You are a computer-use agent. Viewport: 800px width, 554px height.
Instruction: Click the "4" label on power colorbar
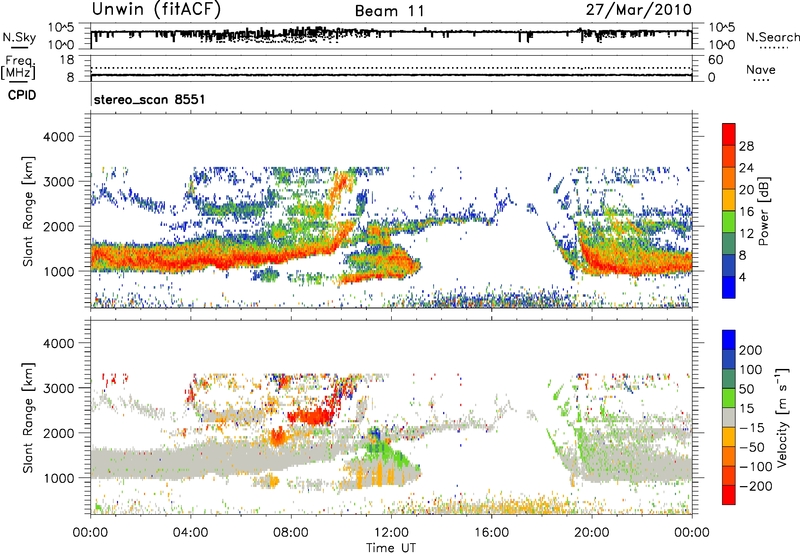point(742,277)
